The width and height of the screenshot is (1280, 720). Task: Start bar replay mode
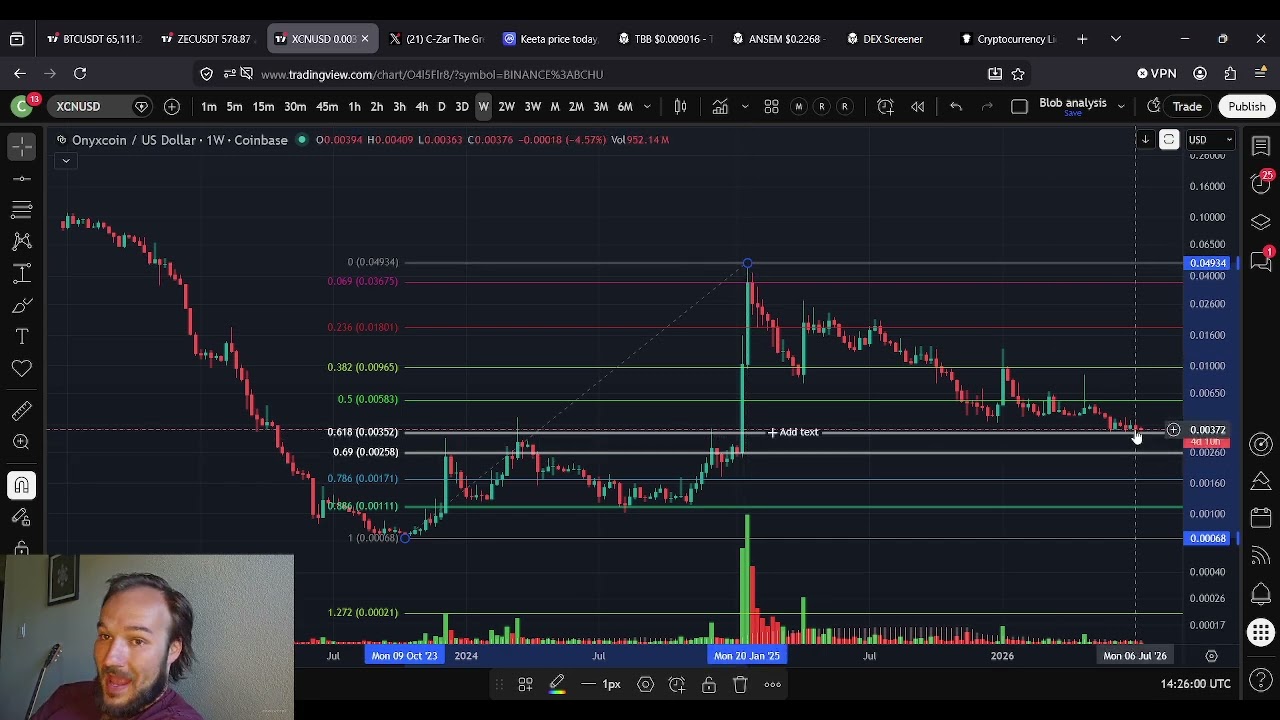[917, 106]
